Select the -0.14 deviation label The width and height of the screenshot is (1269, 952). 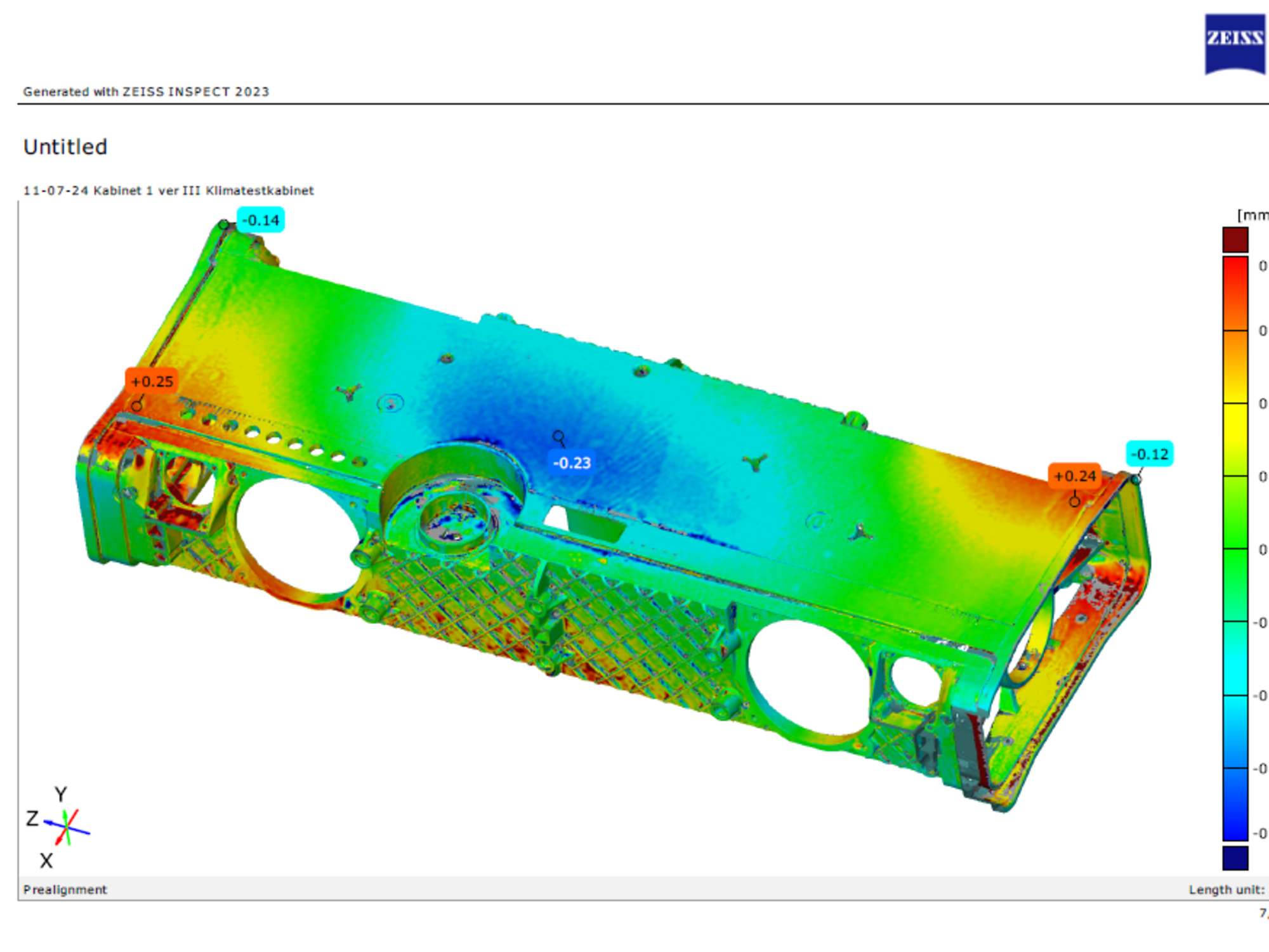(261, 220)
